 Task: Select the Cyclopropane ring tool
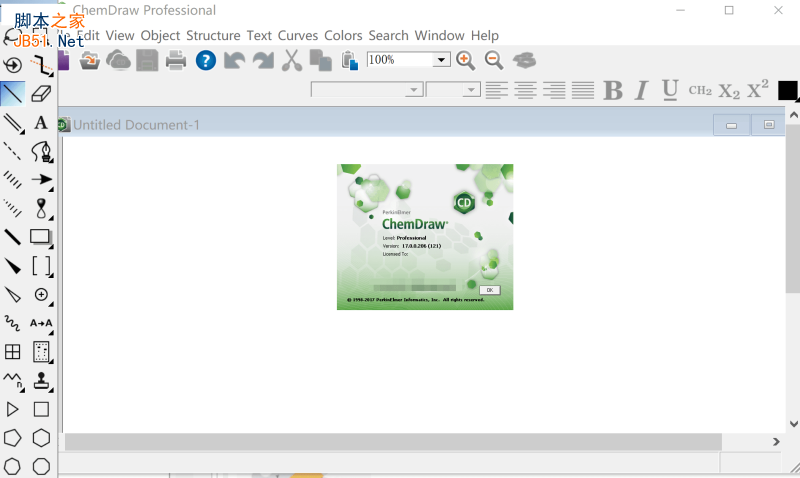click(12, 409)
